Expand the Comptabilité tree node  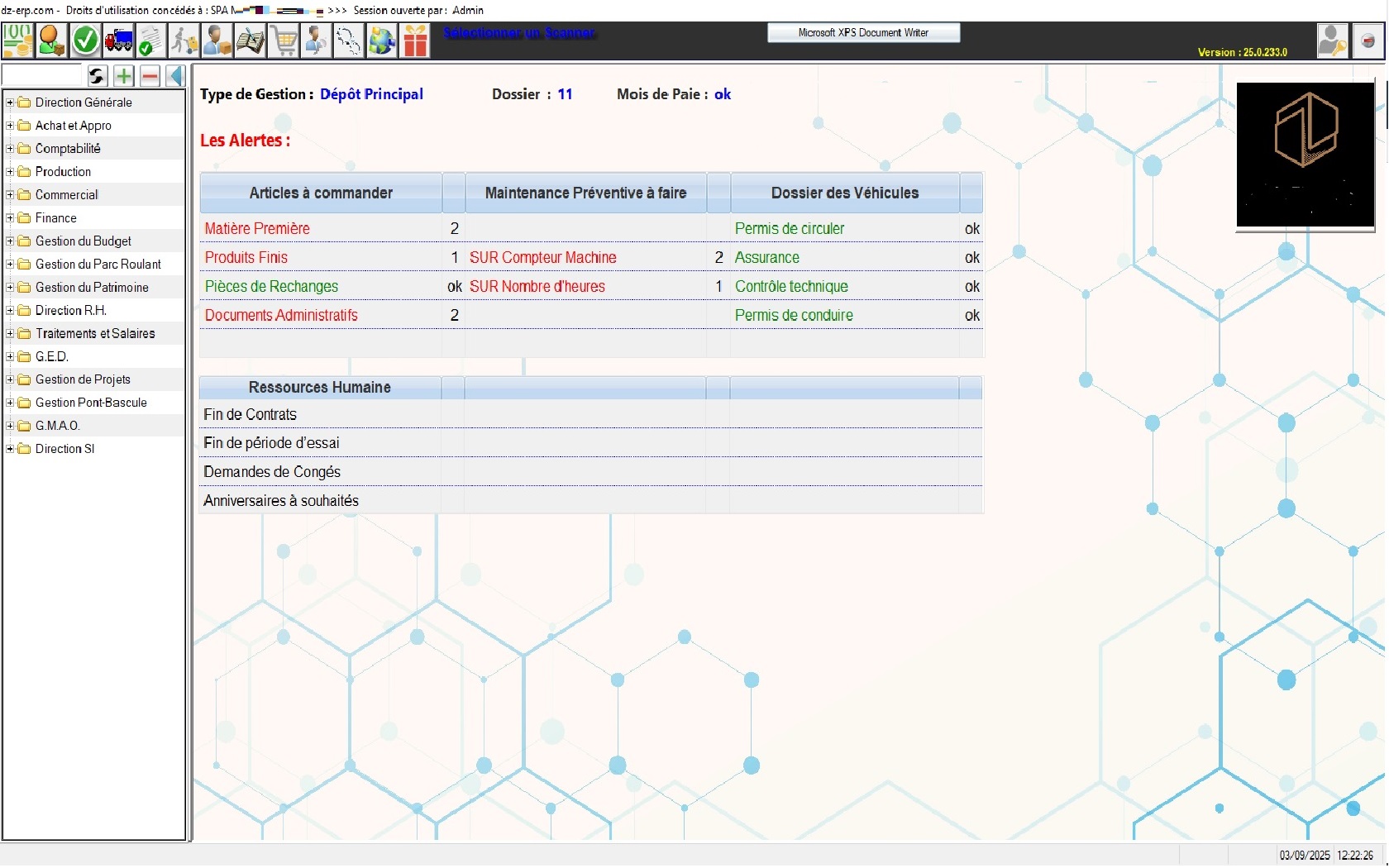click(10, 149)
